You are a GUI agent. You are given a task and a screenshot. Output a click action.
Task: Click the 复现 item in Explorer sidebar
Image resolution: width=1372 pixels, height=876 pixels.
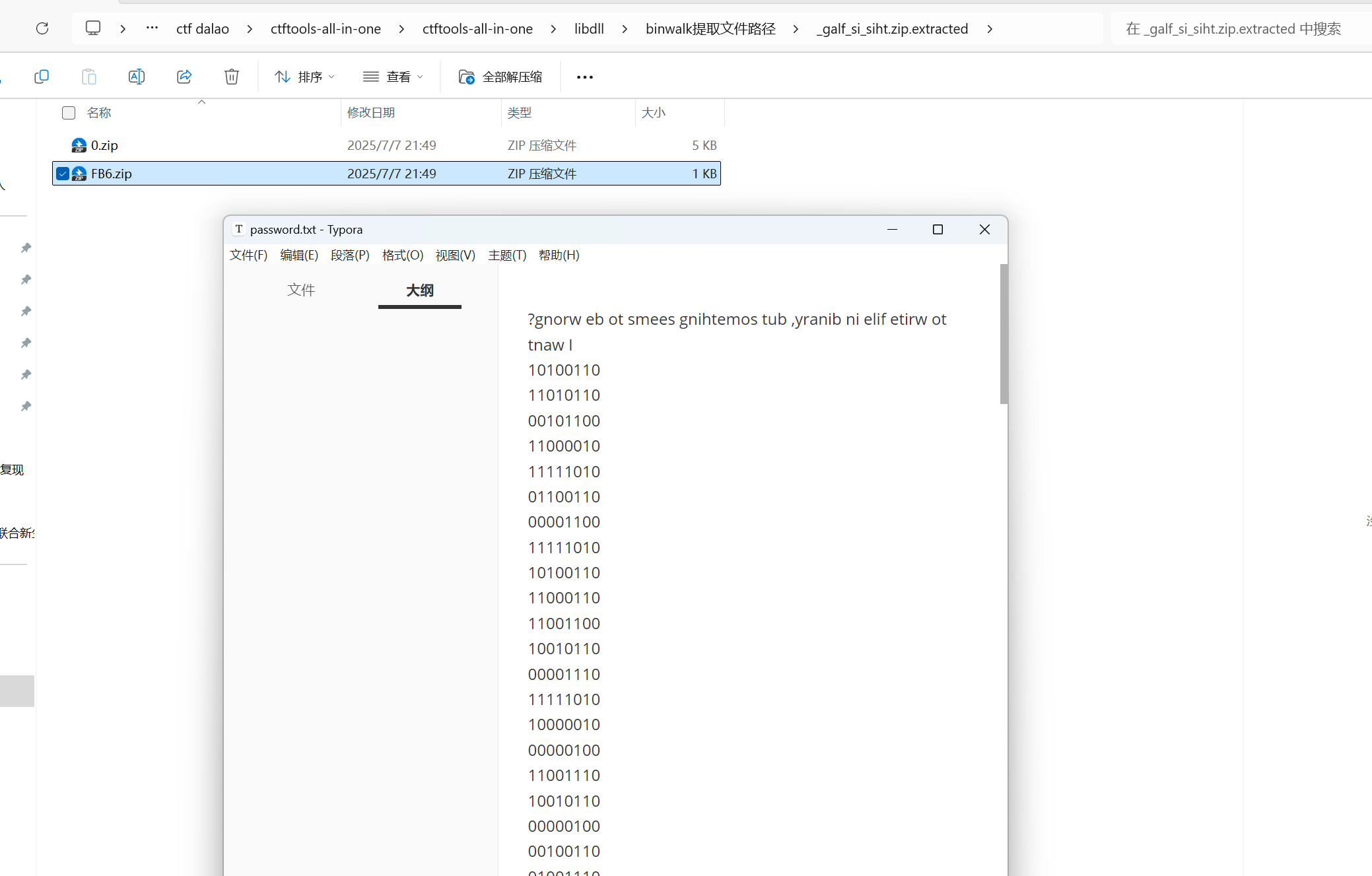12,469
